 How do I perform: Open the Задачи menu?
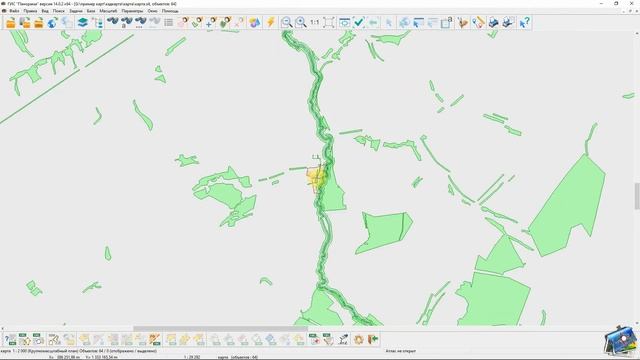tap(76, 11)
